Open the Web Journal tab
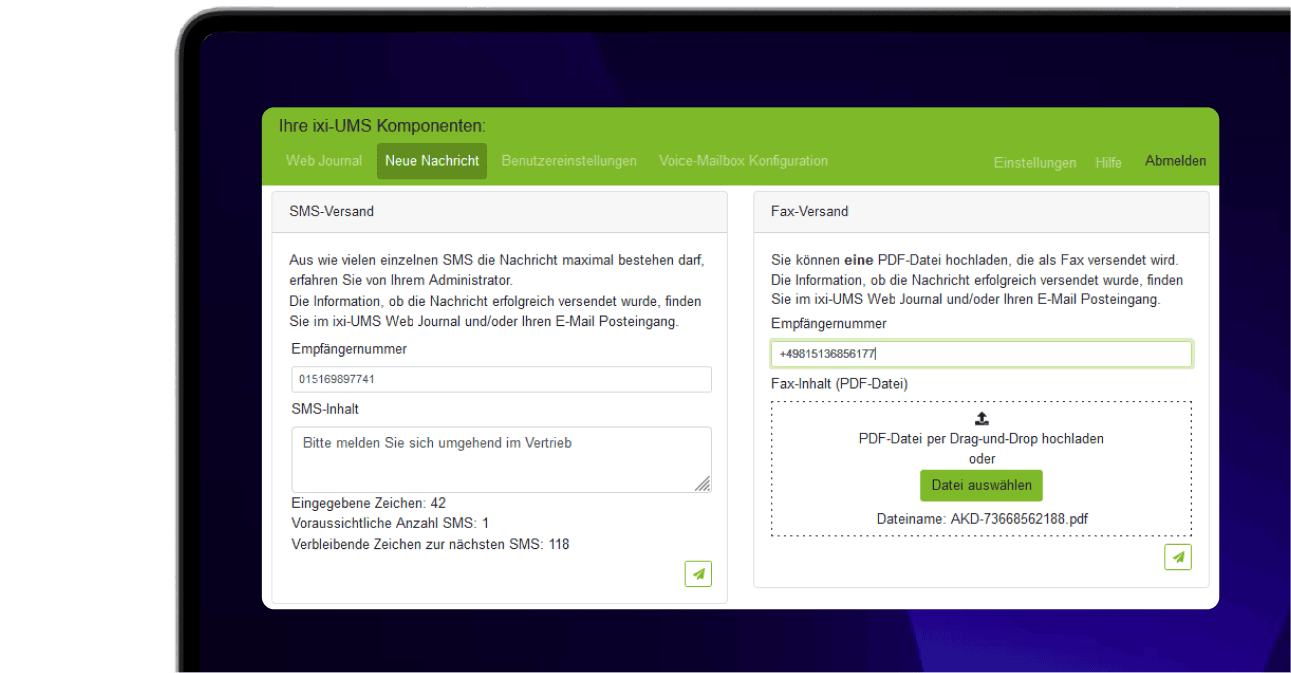The image size is (1291, 673). click(x=324, y=161)
